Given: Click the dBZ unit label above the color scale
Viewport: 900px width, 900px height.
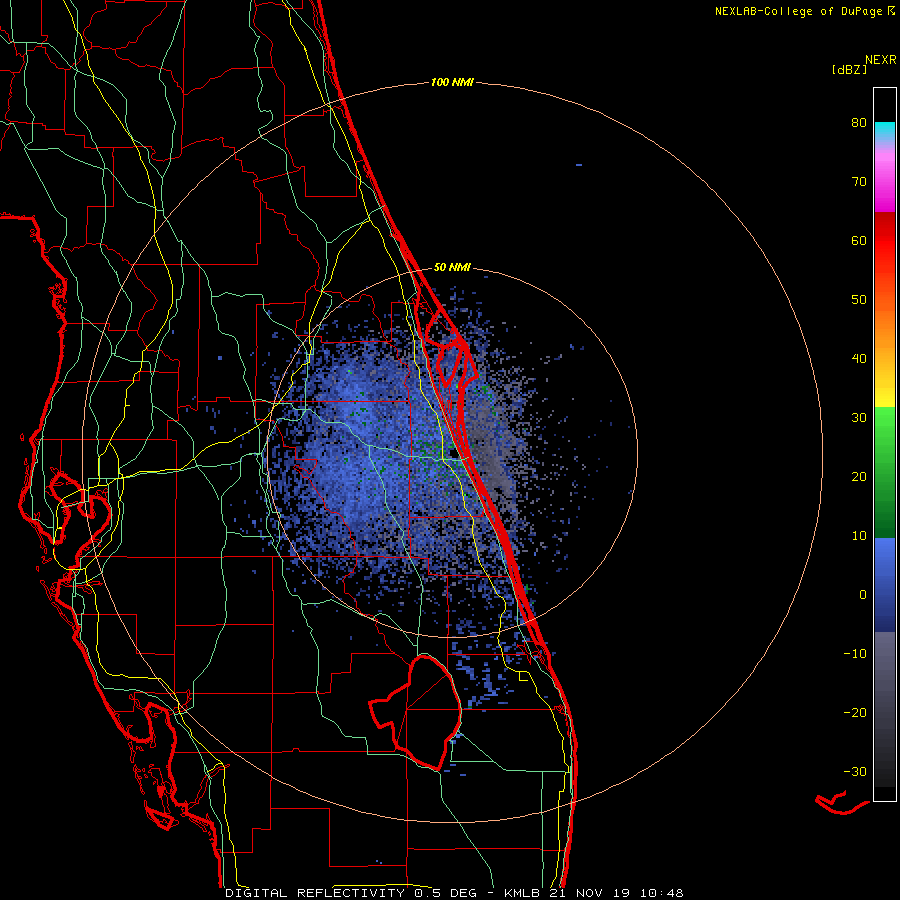Looking at the screenshot, I should point(849,69).
